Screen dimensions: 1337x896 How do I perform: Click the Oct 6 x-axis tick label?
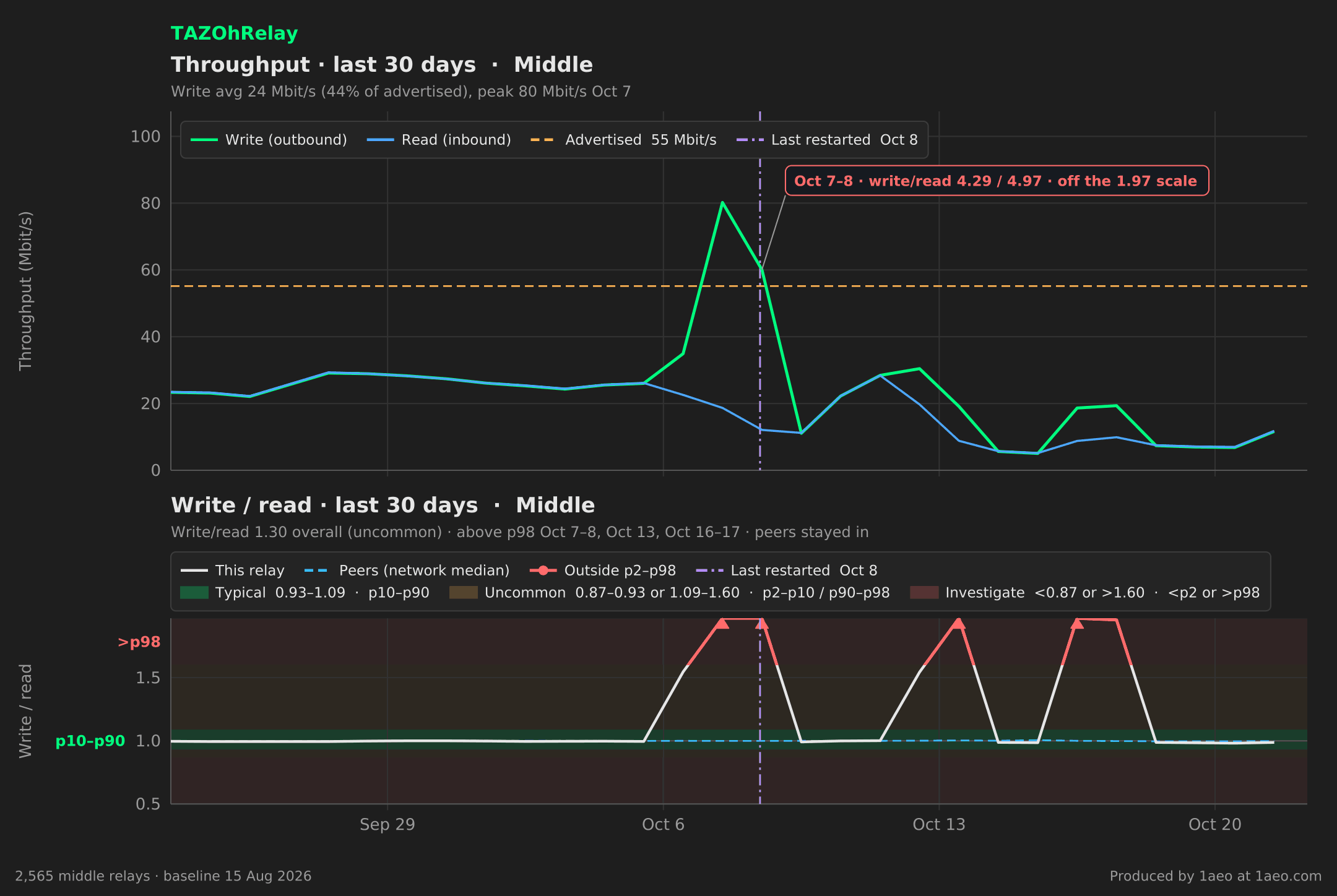[x=664, y=825]
